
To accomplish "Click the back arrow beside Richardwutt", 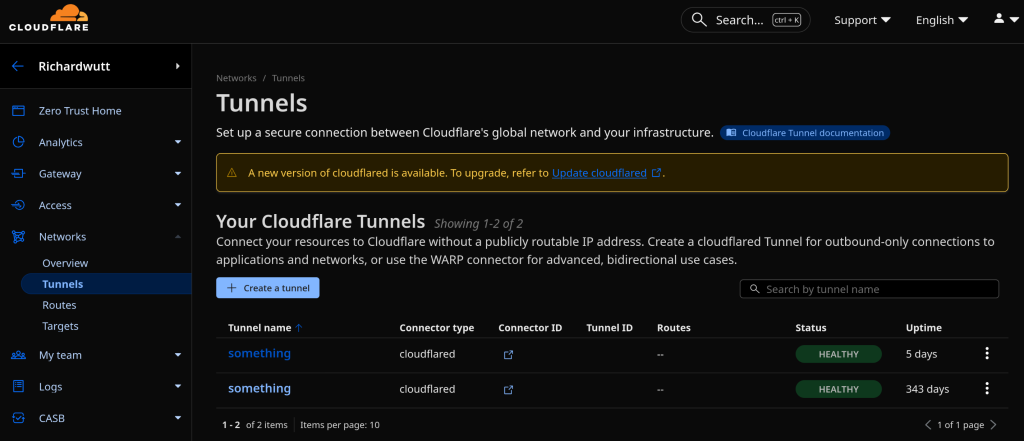I will (x=17, y=67).
